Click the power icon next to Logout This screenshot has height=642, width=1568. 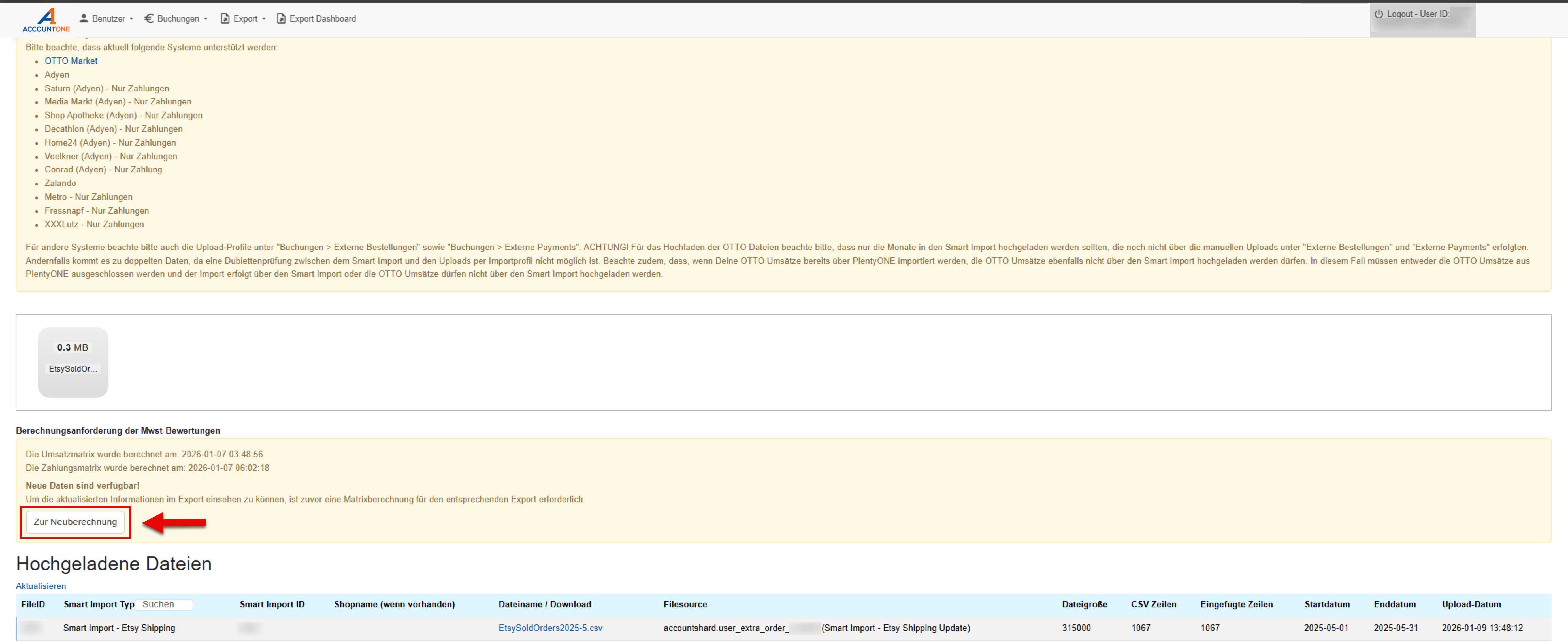pos(1378,14)
